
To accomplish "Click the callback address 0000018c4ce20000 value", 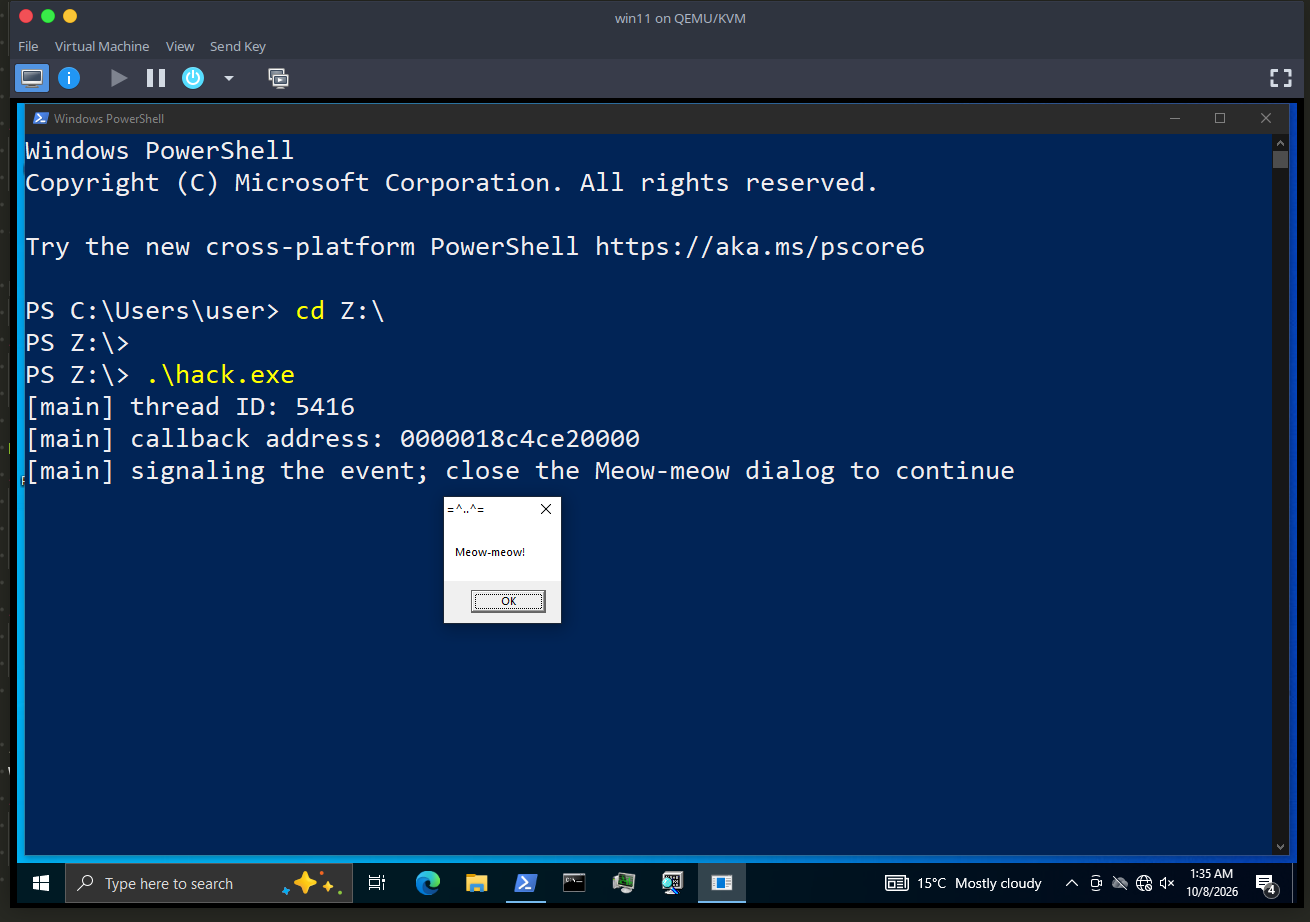I will (520, 438).
